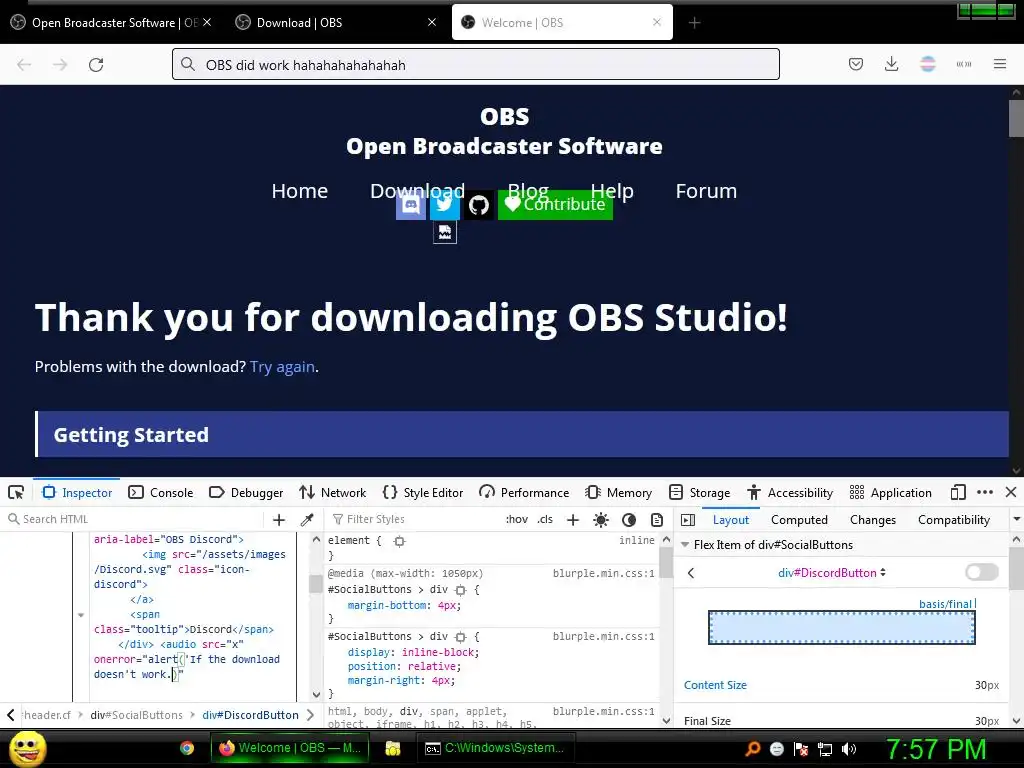
Task: Open the Compatibility tab
Action: click(x=953, y=520)
